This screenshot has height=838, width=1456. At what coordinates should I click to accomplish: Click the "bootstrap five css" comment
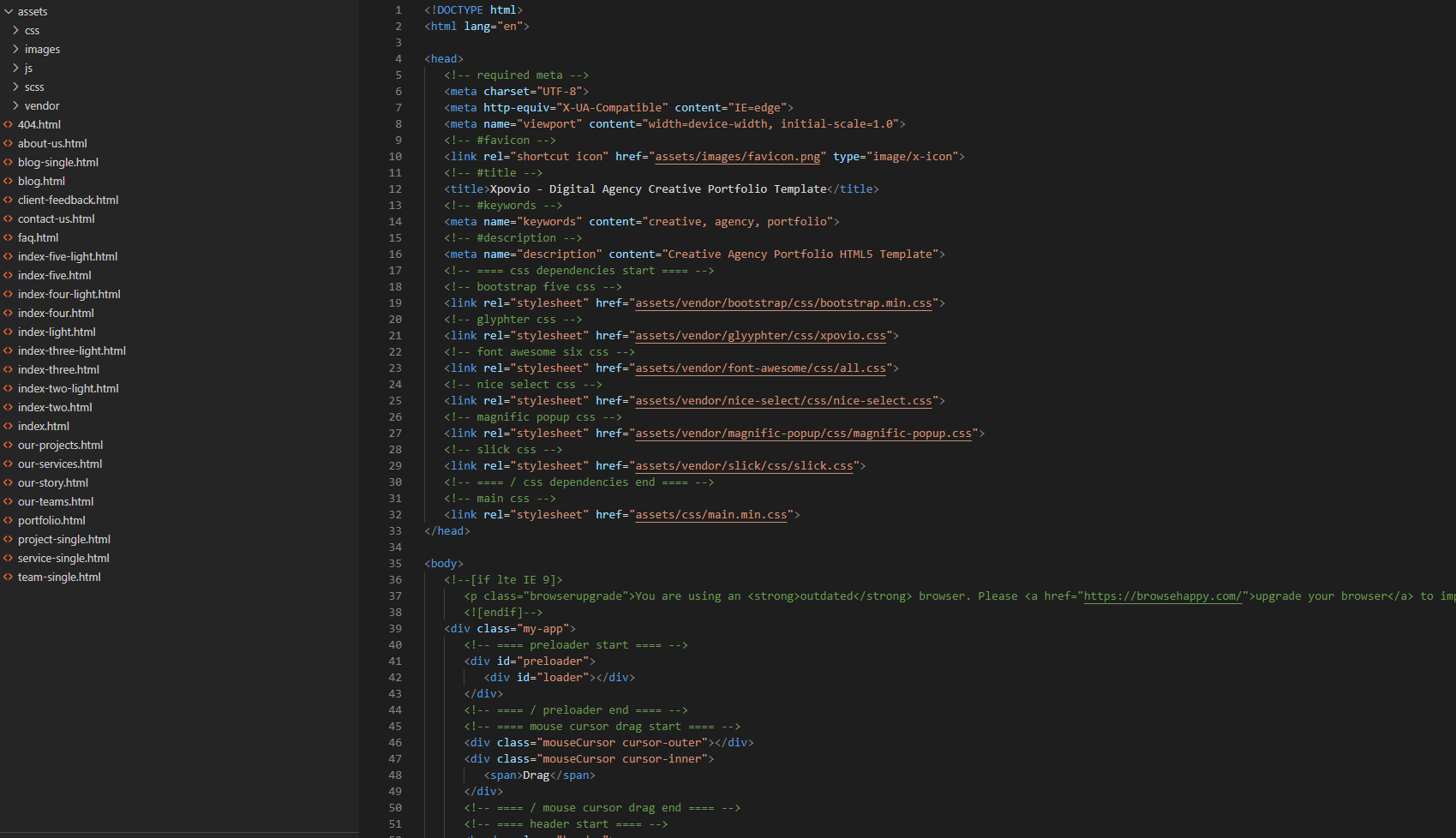(533, 286)
